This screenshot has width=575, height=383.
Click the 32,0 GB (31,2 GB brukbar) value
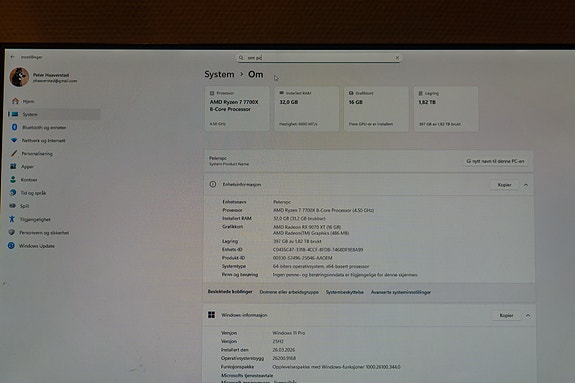(x=299, y=219)
